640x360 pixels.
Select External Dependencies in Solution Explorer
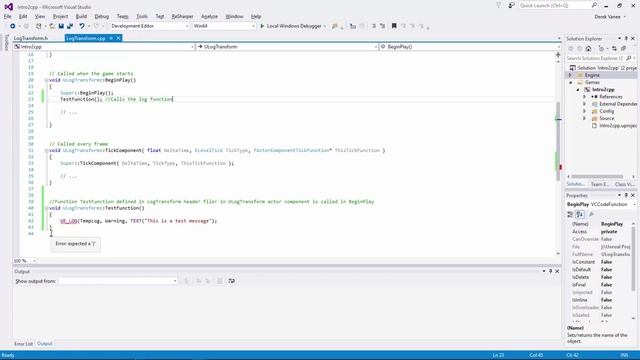(618, 104)
